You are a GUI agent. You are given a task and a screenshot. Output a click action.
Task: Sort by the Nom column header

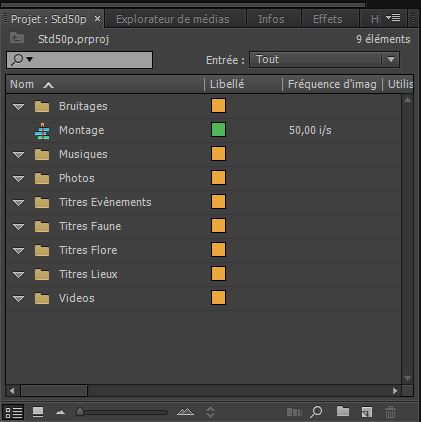click(x=22, y=84)
